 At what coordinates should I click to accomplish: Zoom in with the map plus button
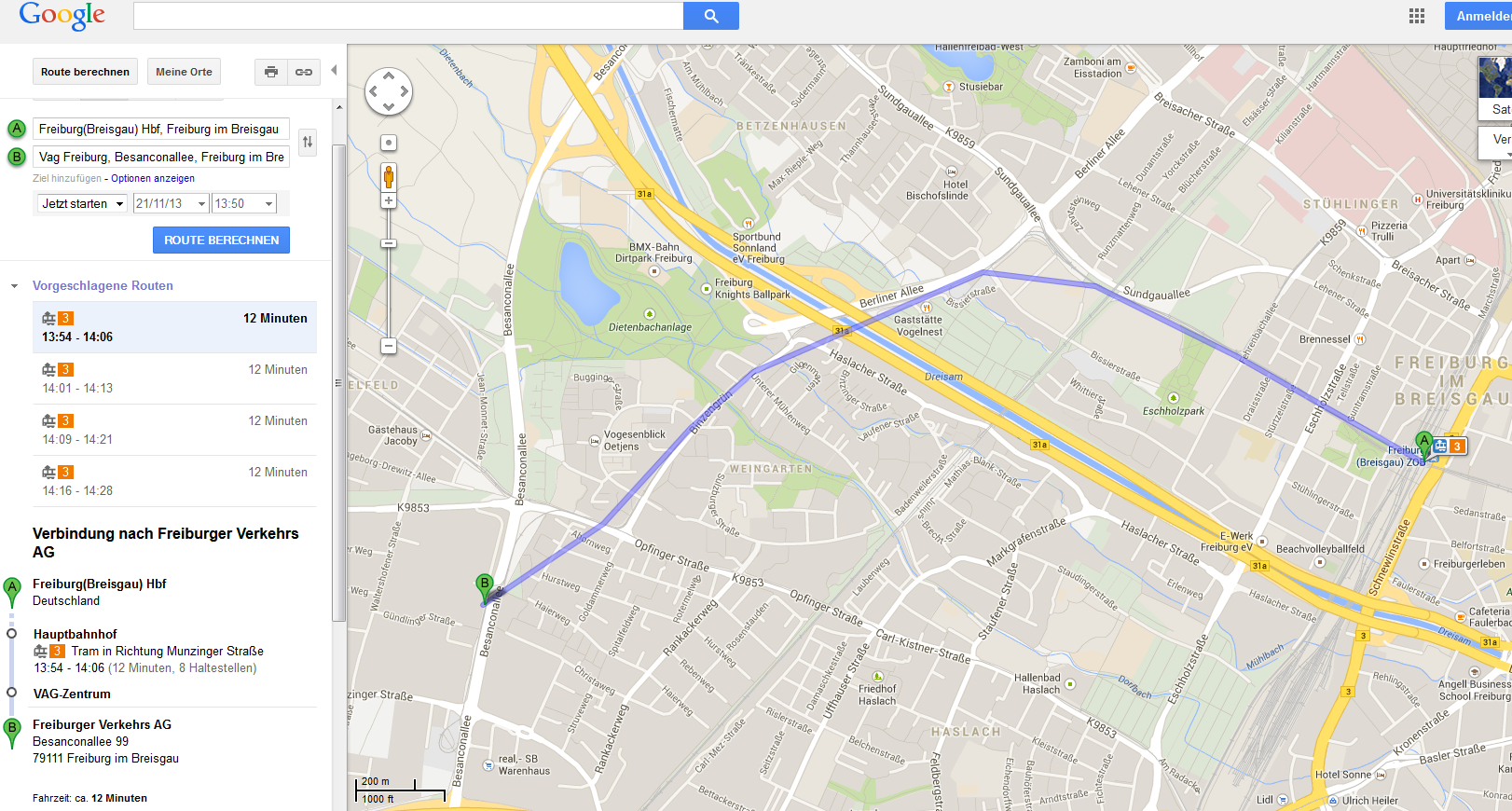click(x=389, y=200)
